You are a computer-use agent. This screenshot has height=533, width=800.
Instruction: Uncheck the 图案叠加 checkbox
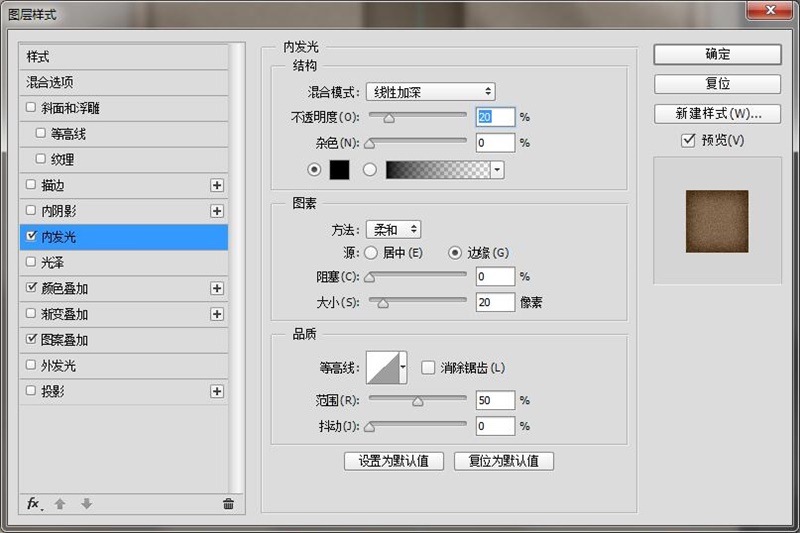[x=31, y=339]
